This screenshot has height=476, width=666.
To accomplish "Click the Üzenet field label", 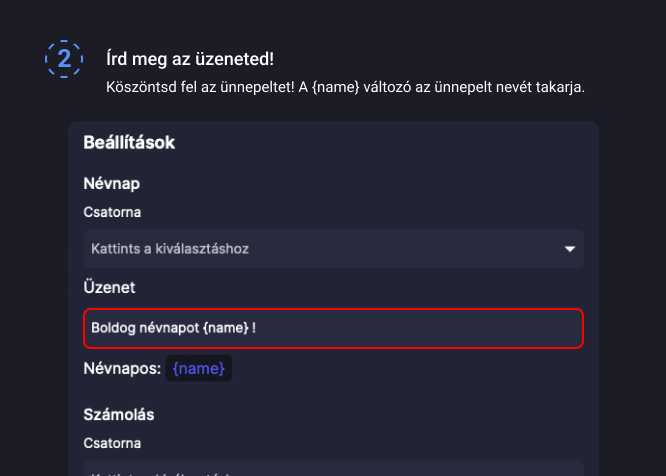I will coord(110,287).
